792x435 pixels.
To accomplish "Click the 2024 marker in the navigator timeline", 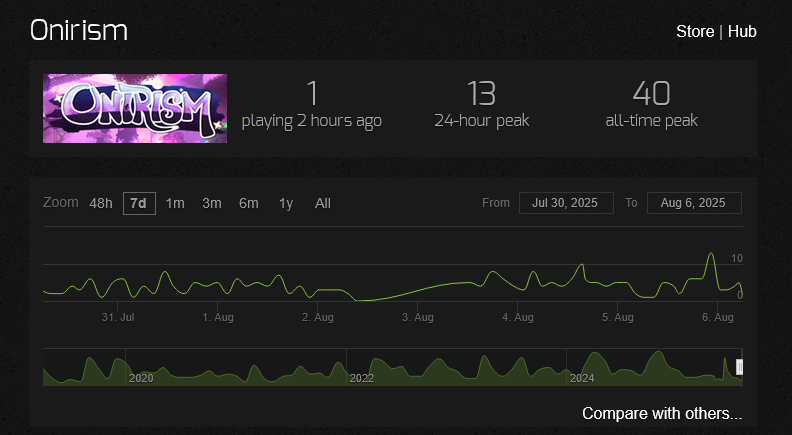I will 582,378.
